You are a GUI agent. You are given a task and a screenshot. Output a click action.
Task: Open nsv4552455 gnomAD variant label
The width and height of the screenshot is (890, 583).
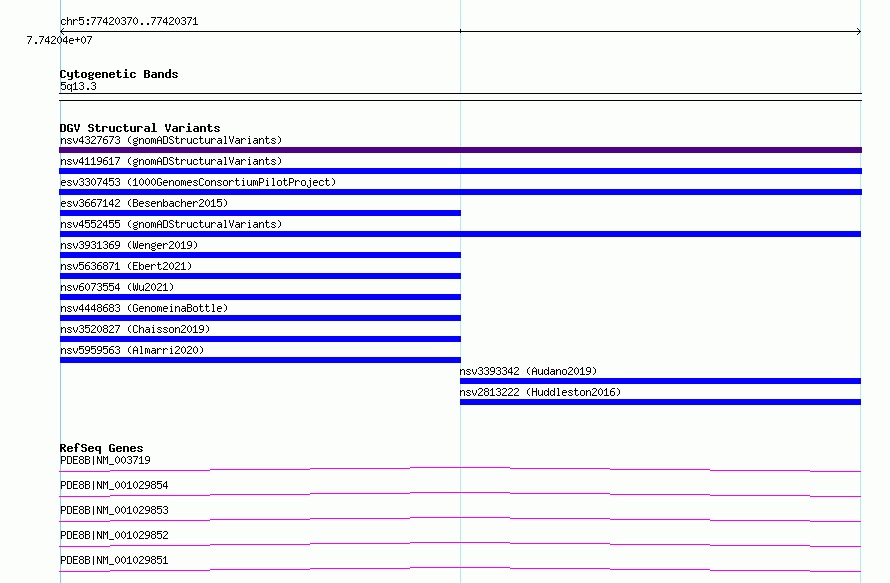click(x=171, y=224)
